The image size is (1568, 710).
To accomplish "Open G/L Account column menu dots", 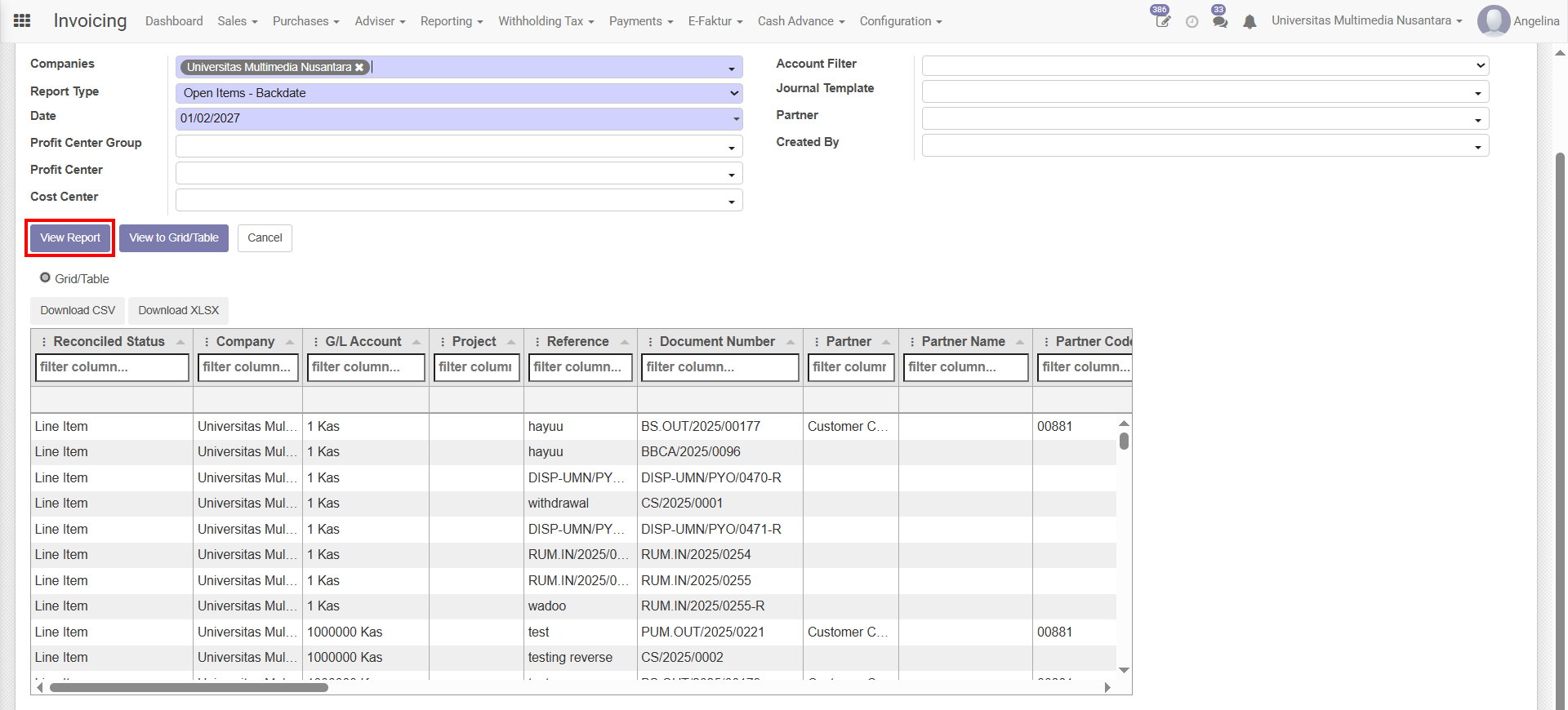I will pyautogui.click(x=316, y=342).
